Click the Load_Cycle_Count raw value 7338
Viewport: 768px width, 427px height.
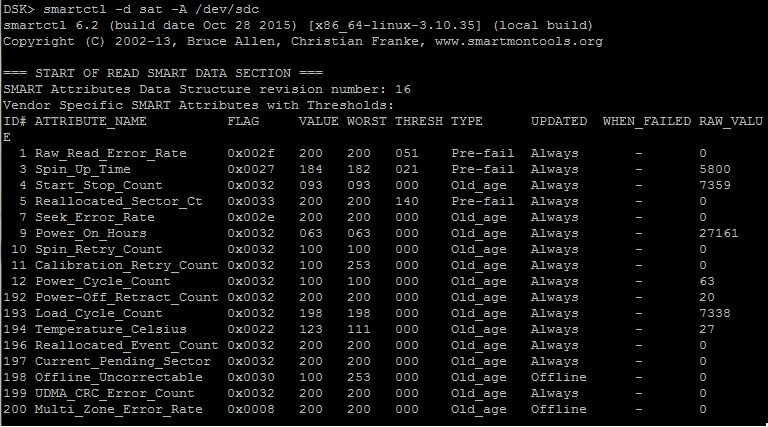click(x=714, y=313)
